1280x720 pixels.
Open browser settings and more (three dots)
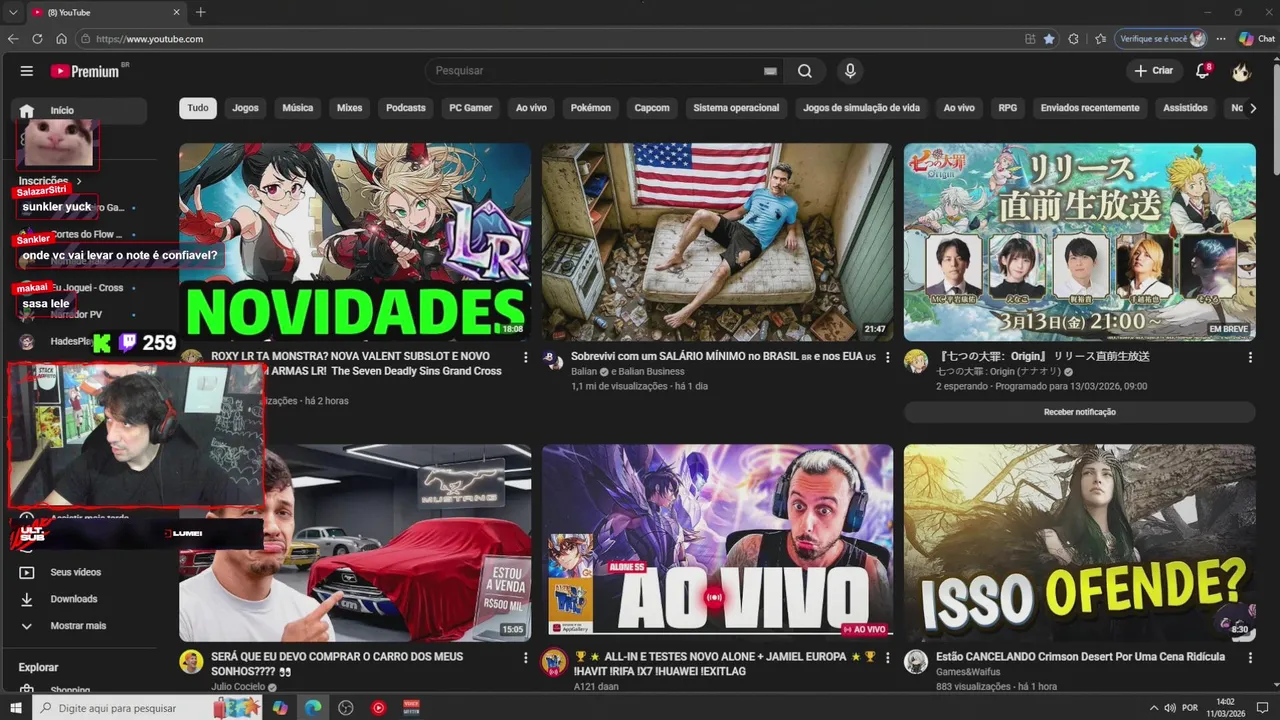(x=1221, y=39)
